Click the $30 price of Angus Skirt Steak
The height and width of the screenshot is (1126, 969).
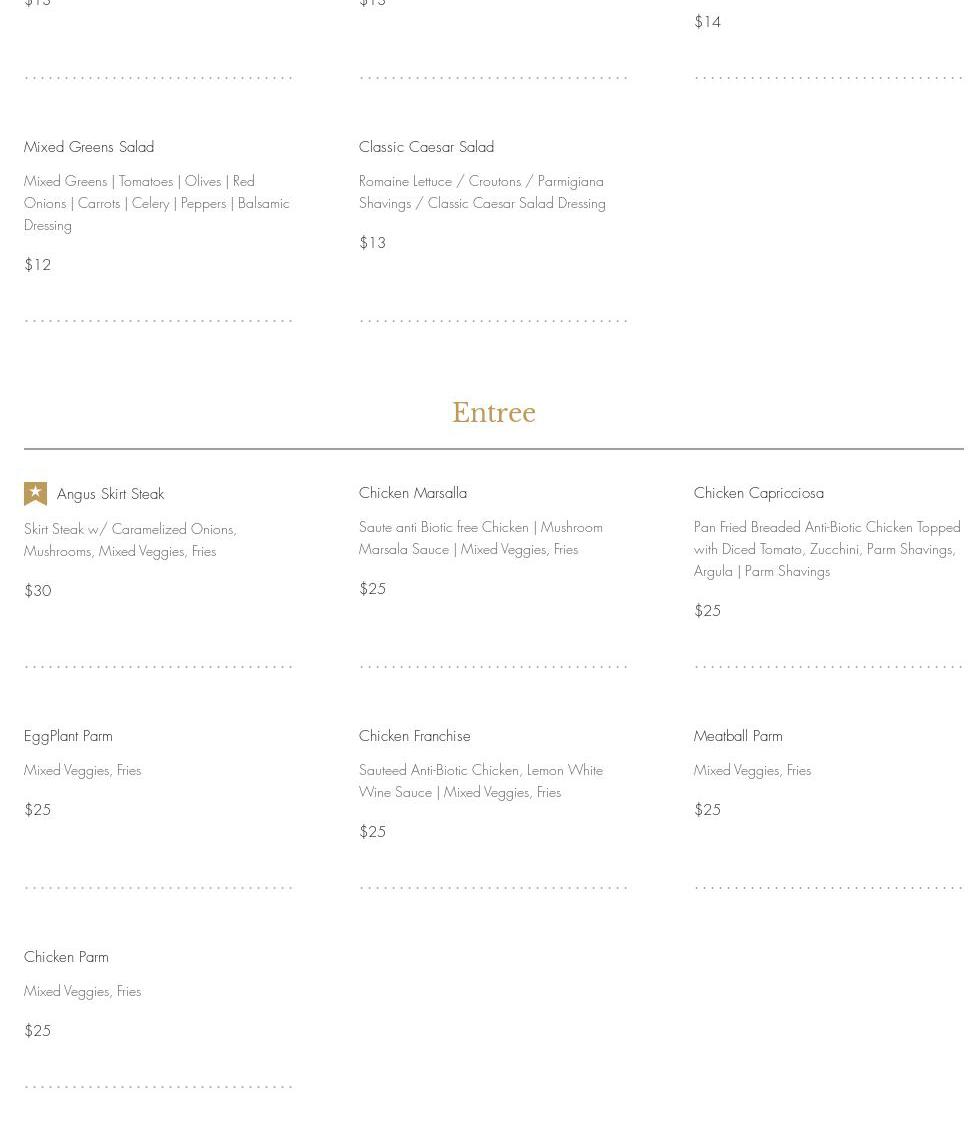point(38,591)
